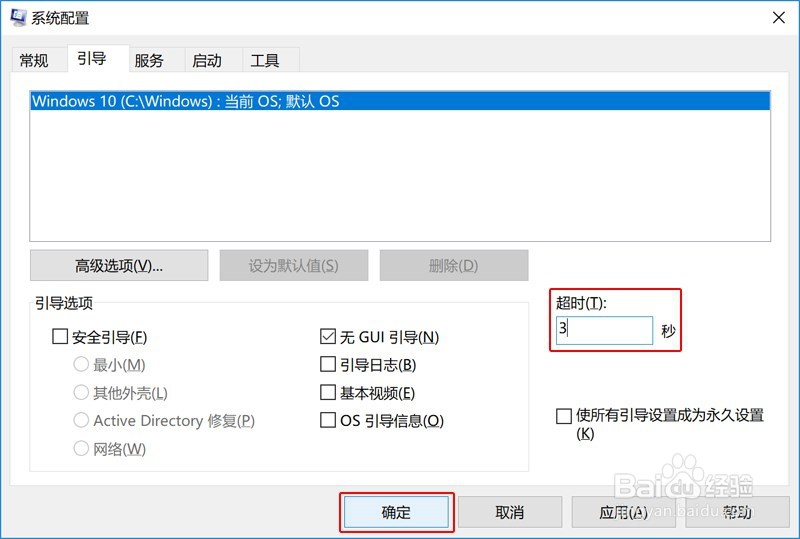This screenshot has width=800, height=539.
Task: Focus the 超时(T) seconds input field
Action: coord(604,330)
